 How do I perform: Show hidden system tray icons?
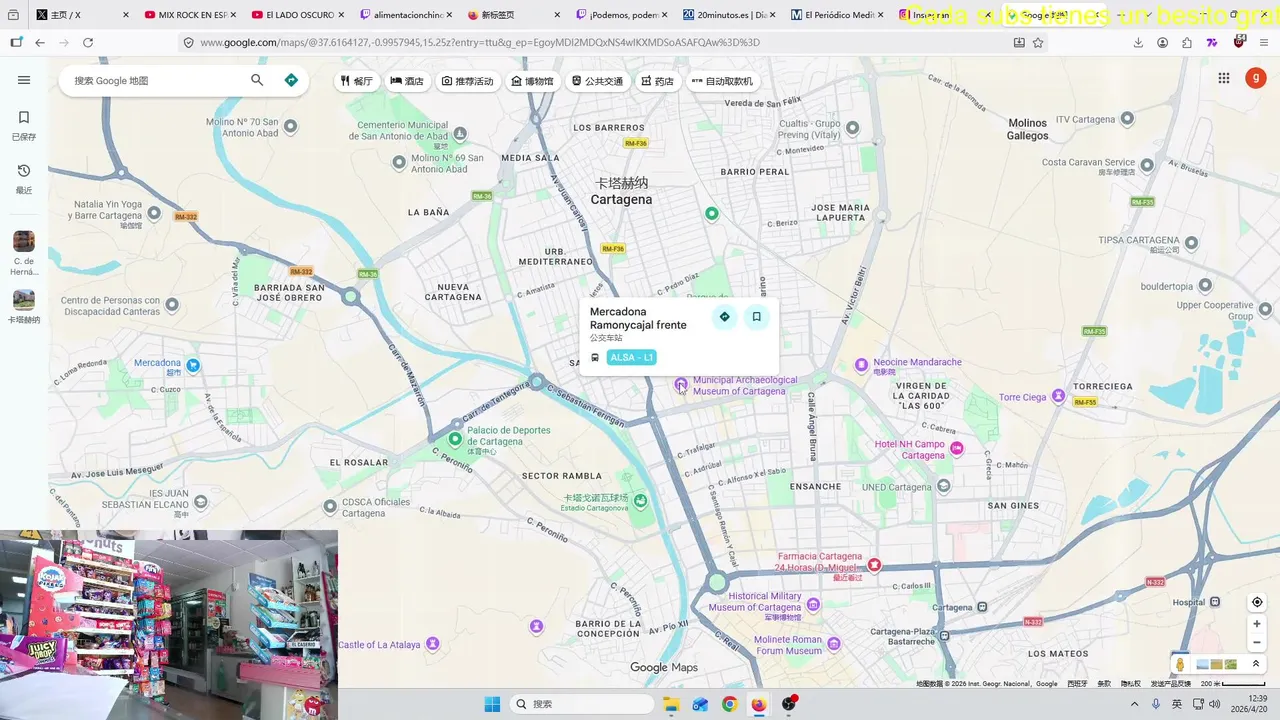(x=1134, y=704)
